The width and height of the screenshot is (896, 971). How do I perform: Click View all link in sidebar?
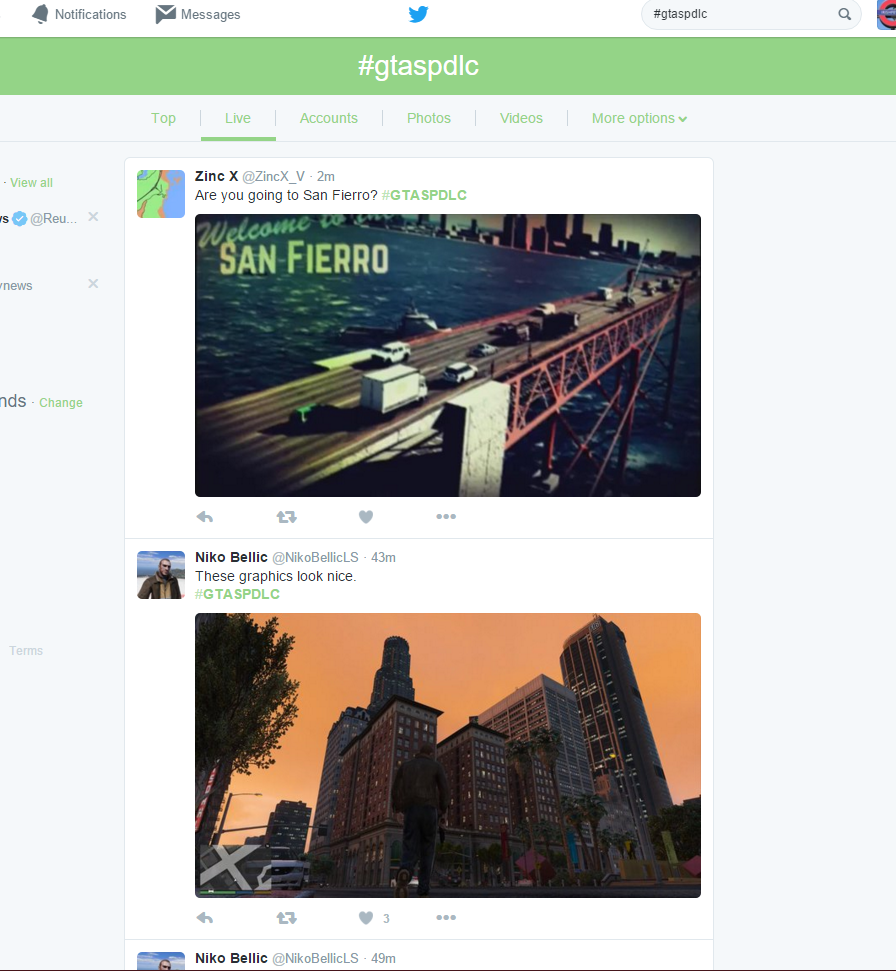(31, 183)
